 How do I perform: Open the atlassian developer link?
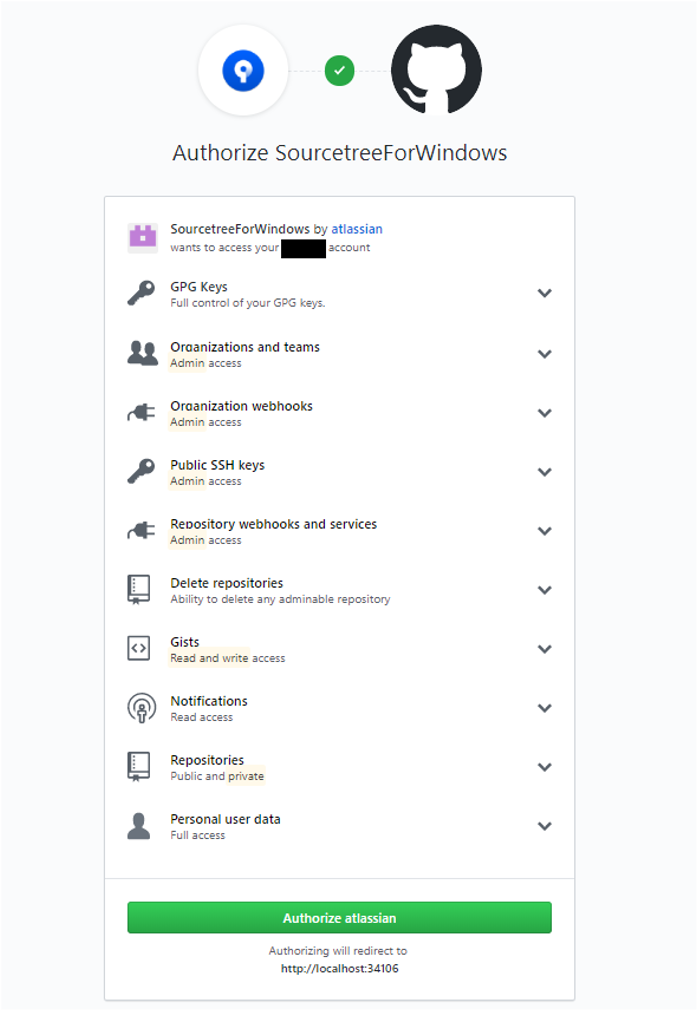(357, 229)
